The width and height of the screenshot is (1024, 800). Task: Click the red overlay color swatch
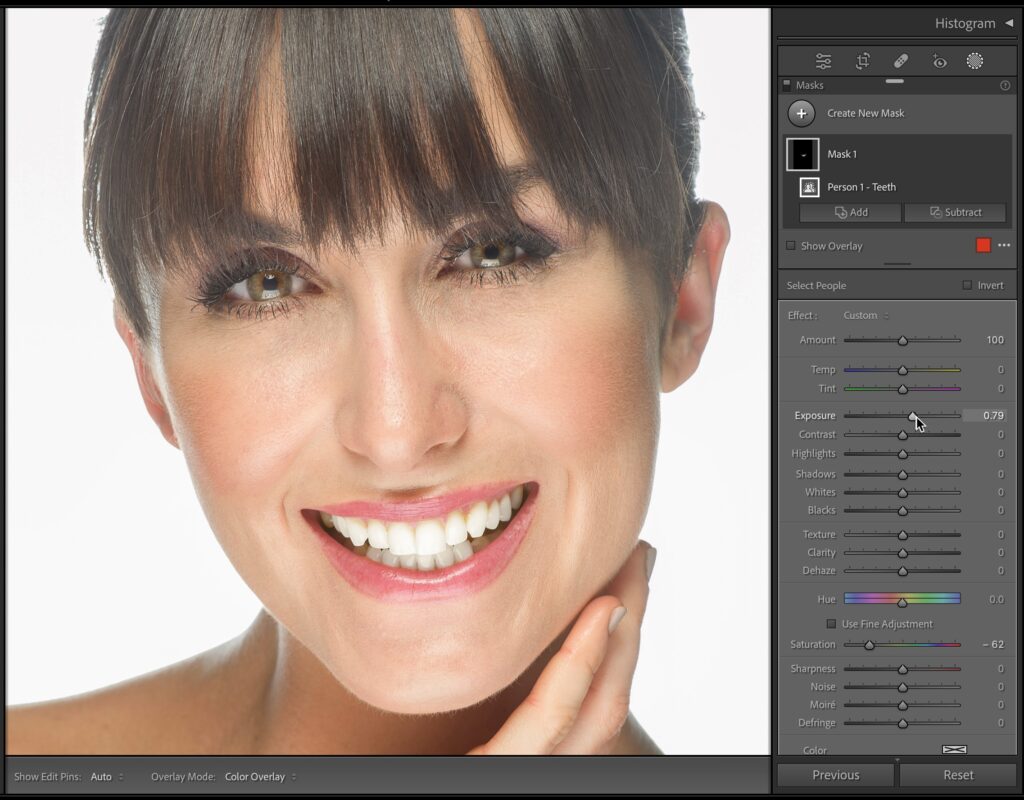(983, 246)
